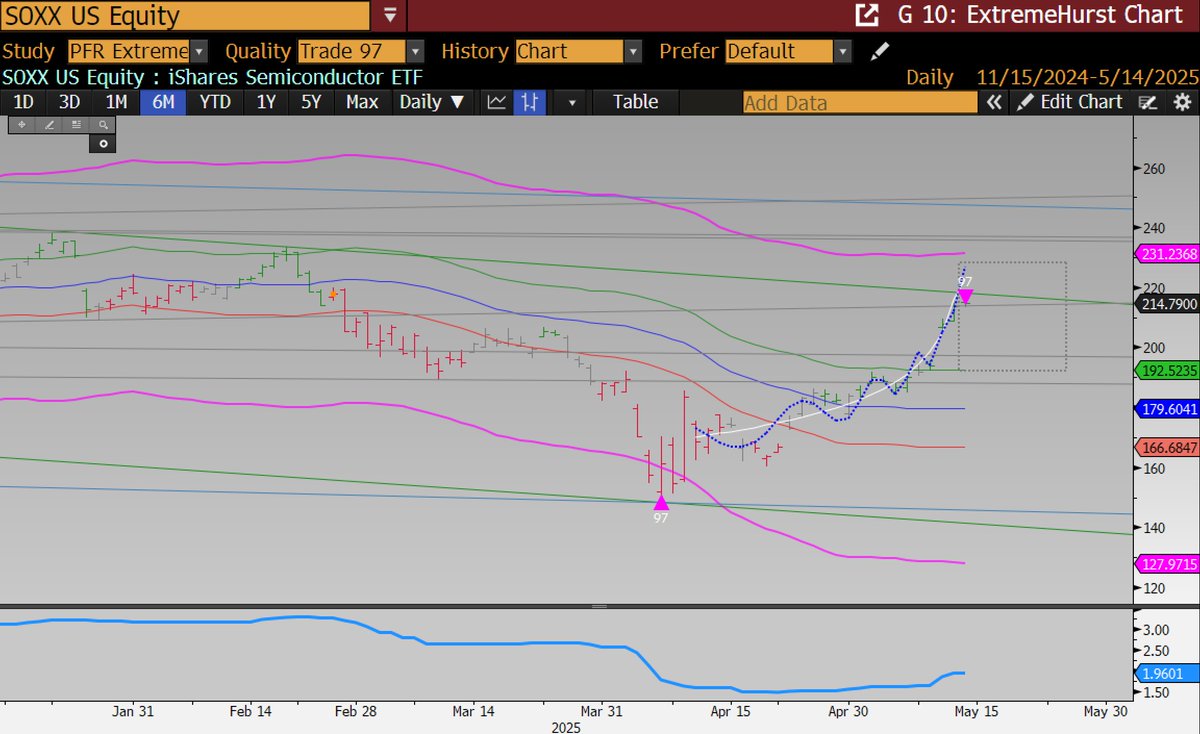Click the orange cross marker on chart
The width and height of the screenshot is (1200, 734).
tap(333, 294)
